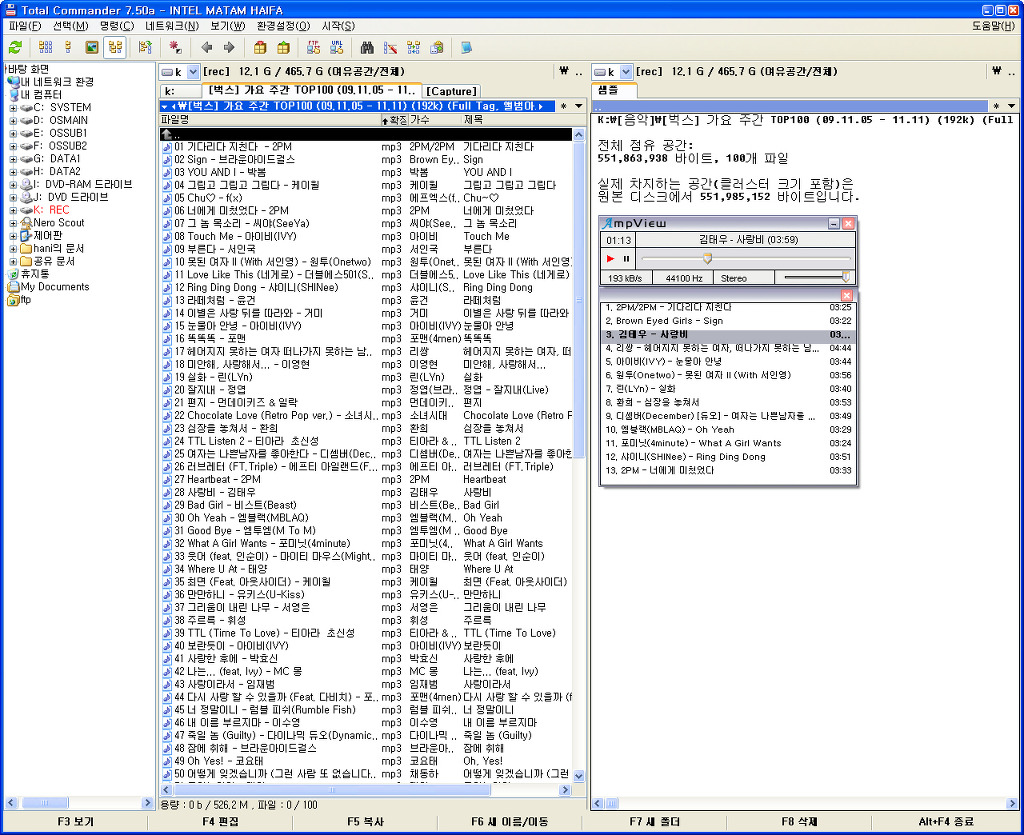Open file search with the binoculars icon
This screenshot has width=1024, height=835.
367,47
